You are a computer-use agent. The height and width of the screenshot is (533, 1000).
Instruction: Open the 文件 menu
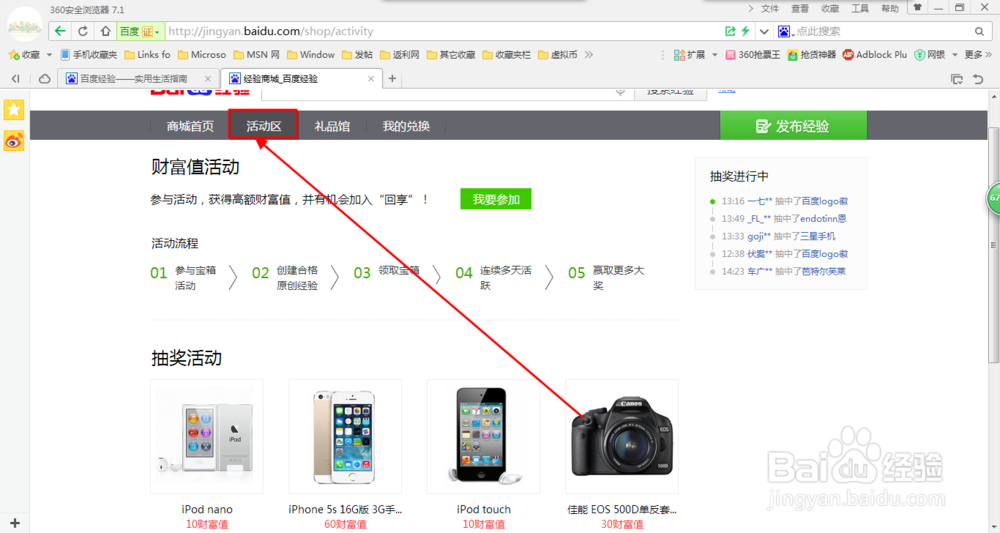[x=770, y=8]
